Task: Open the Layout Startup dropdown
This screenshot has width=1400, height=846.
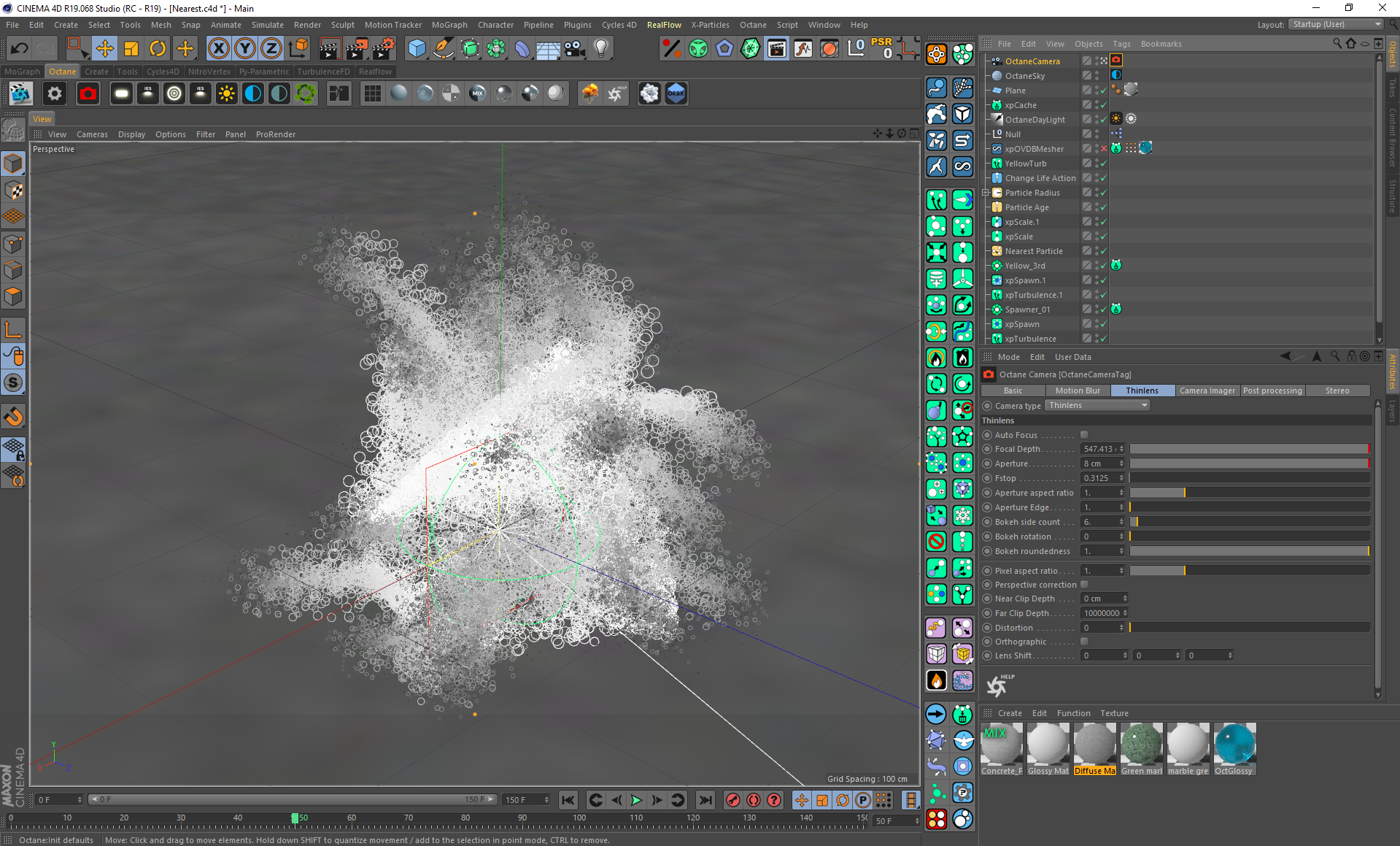Action: coord(1335,24)
